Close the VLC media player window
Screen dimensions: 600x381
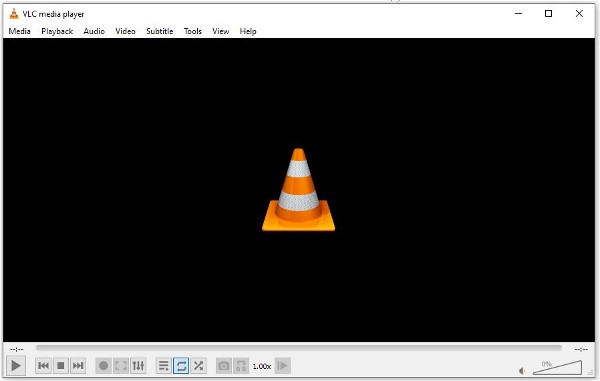pos(579,13)
